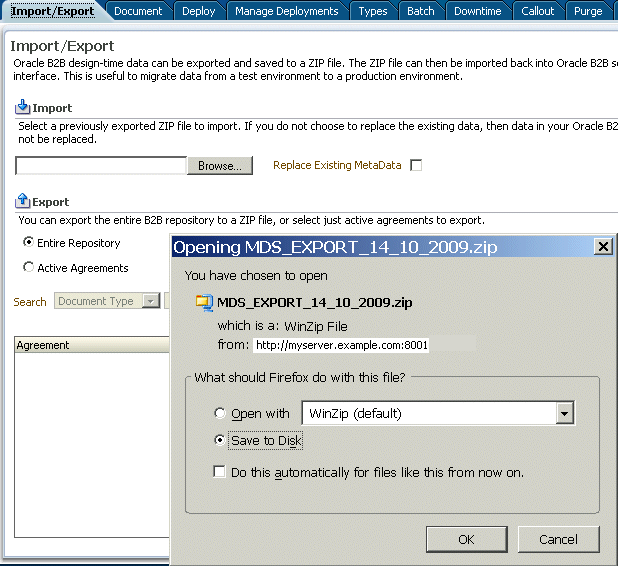This screenshot has width=619, height=566.
Task: Check Do this automatically for files
Action: tap(219, 472)
